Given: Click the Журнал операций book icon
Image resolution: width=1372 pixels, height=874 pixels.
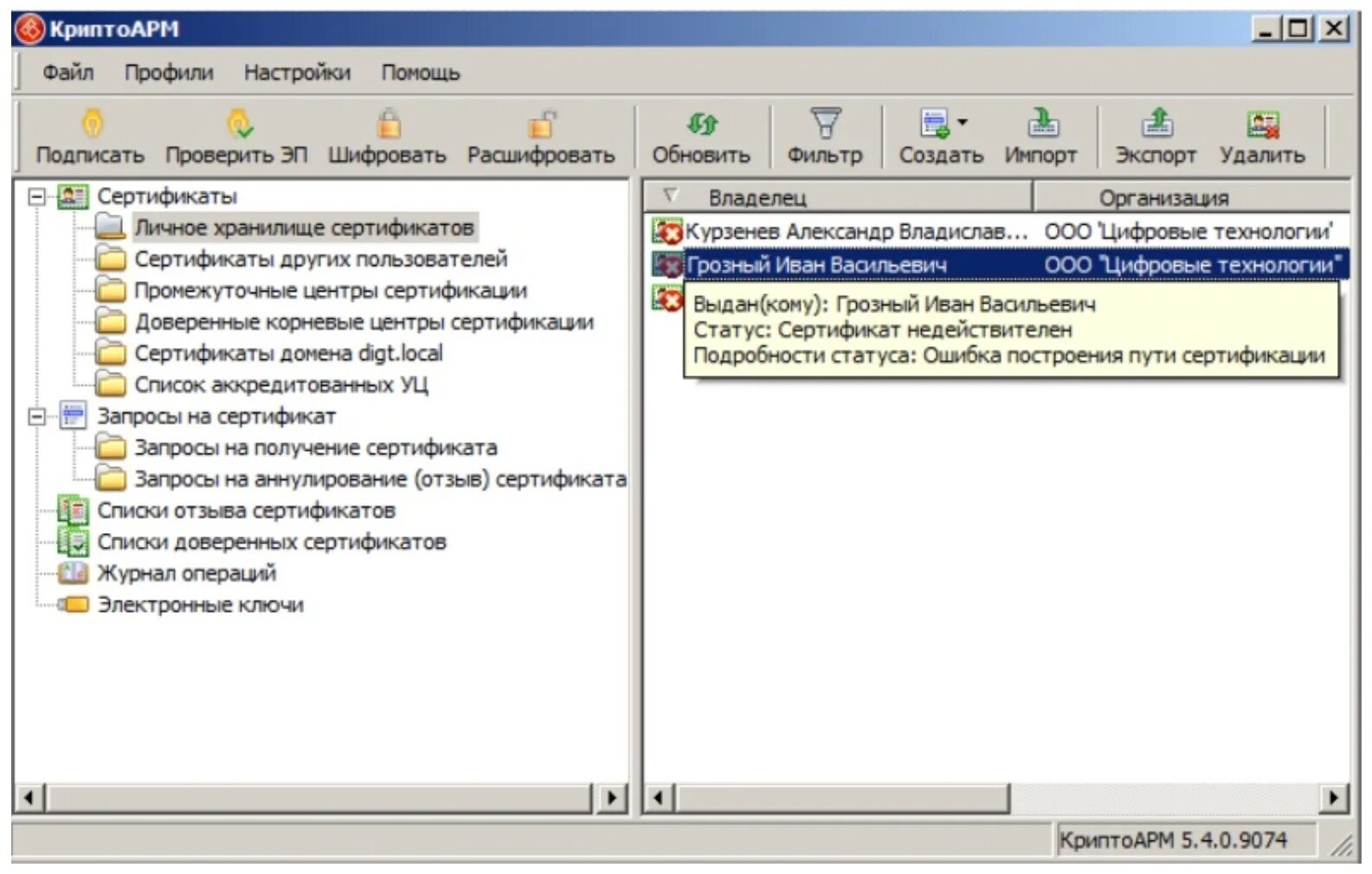Looking at the screenshot, I should [73, 573].
